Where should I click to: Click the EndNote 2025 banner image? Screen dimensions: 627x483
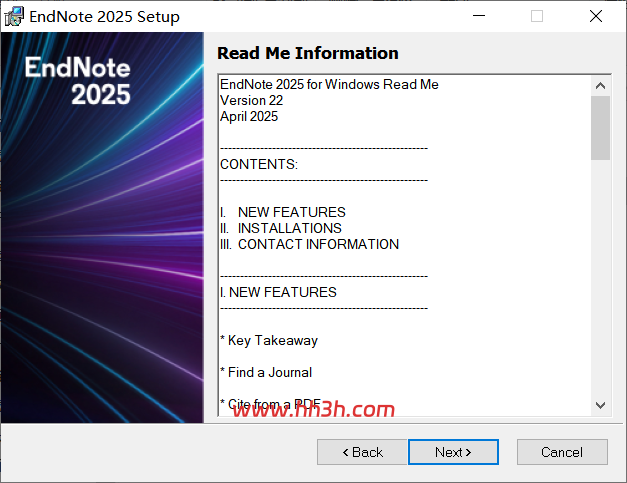pyautogui.click(x=102, y=228)
